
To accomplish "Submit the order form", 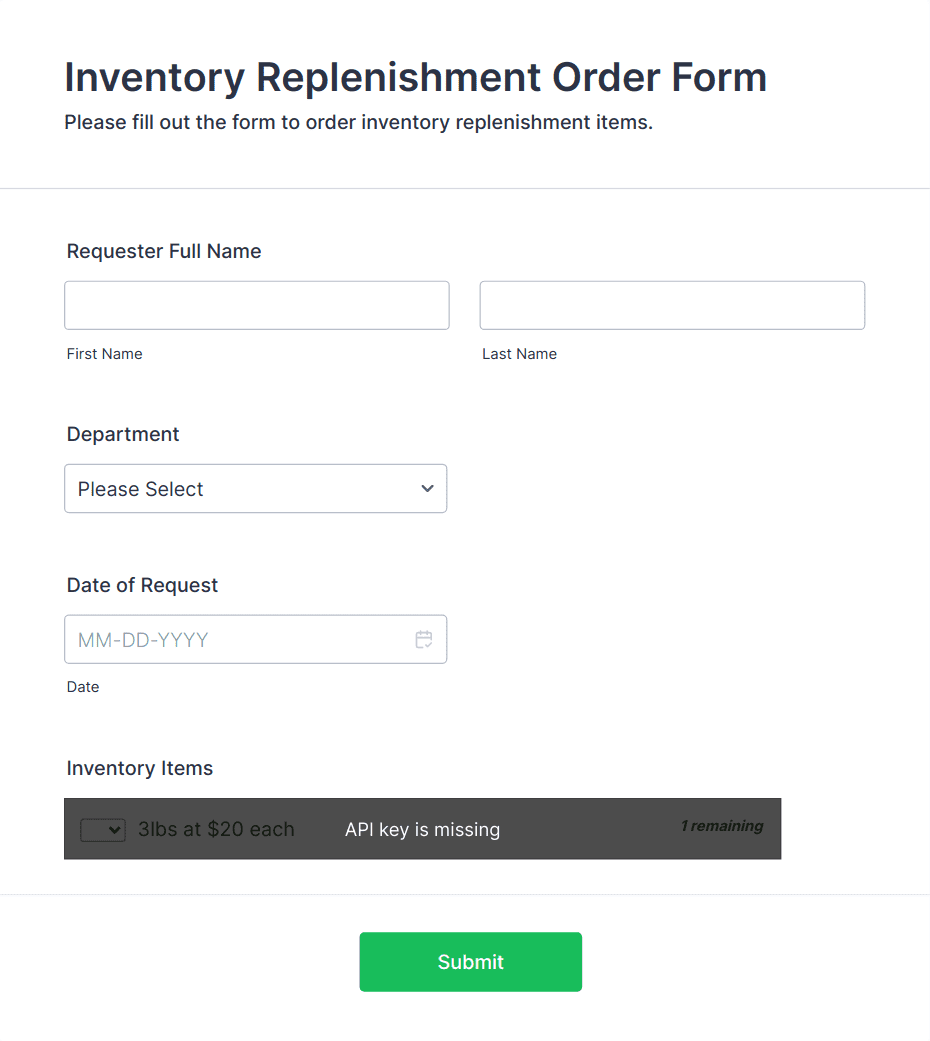I will pyautogui.click(x=471, y=962).
